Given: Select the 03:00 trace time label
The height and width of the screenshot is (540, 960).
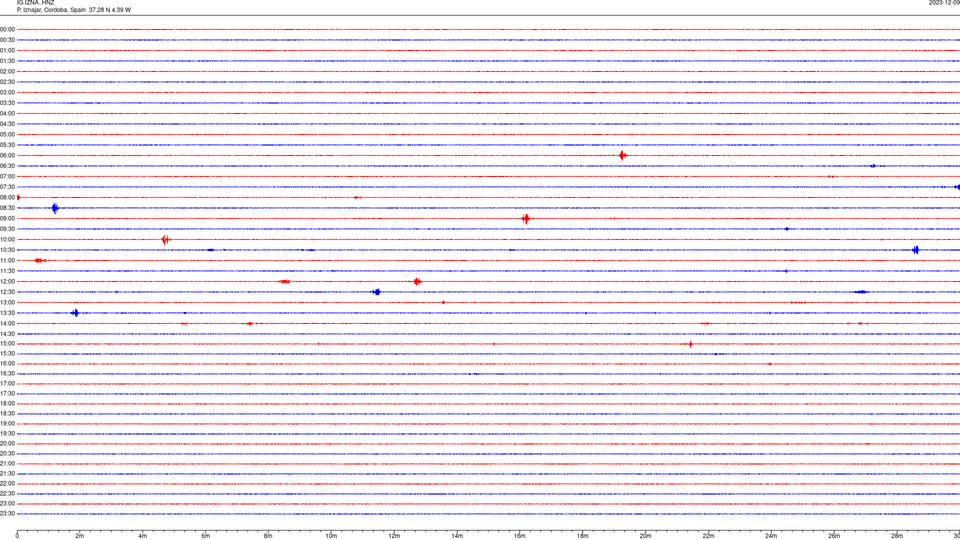Looking at the screenshot, I should pyautogui.click(x=7, y=92).
